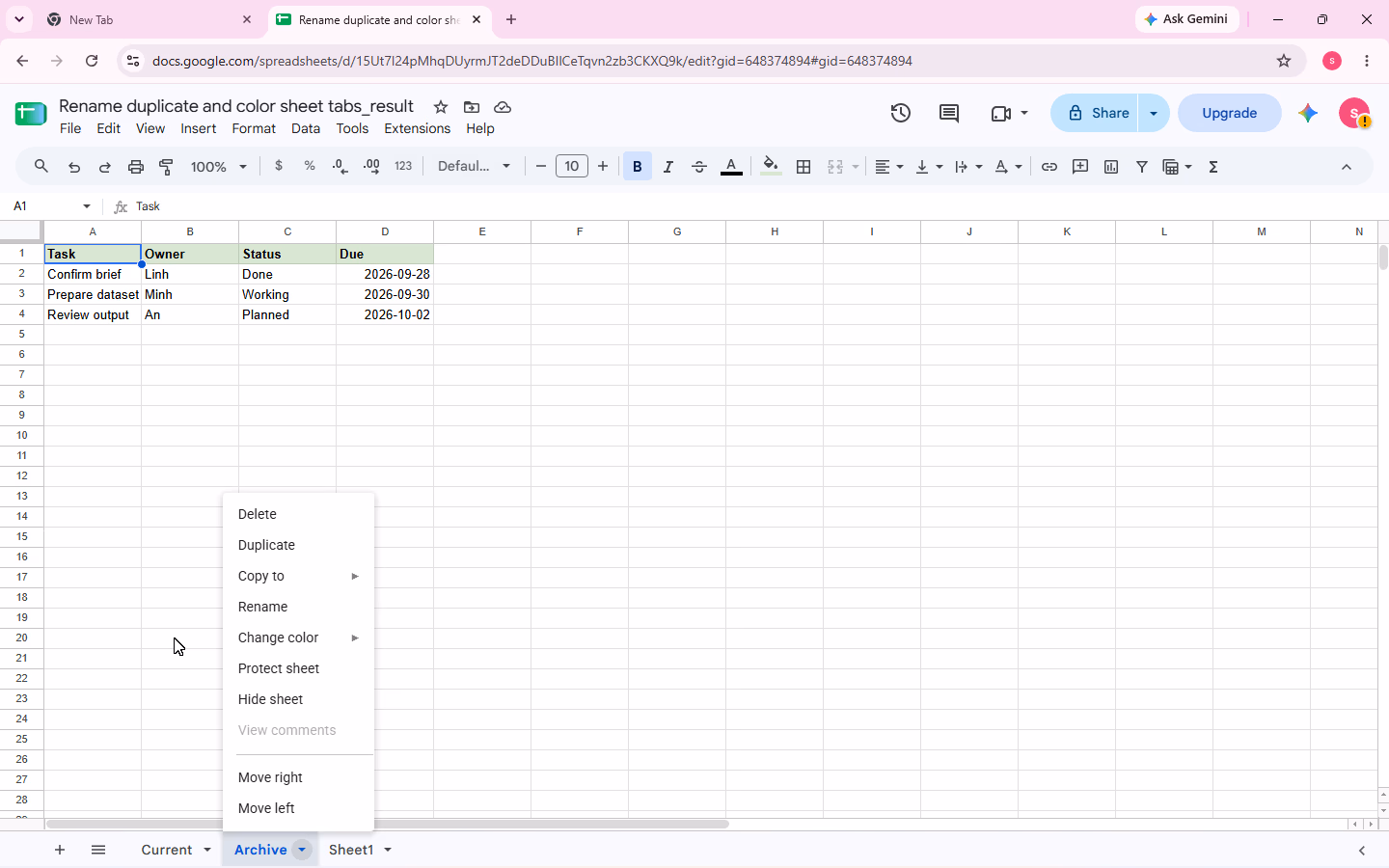The image size is (1389, 868).
Task: Click the search menus magnifier icon
Action: (41, 167)
